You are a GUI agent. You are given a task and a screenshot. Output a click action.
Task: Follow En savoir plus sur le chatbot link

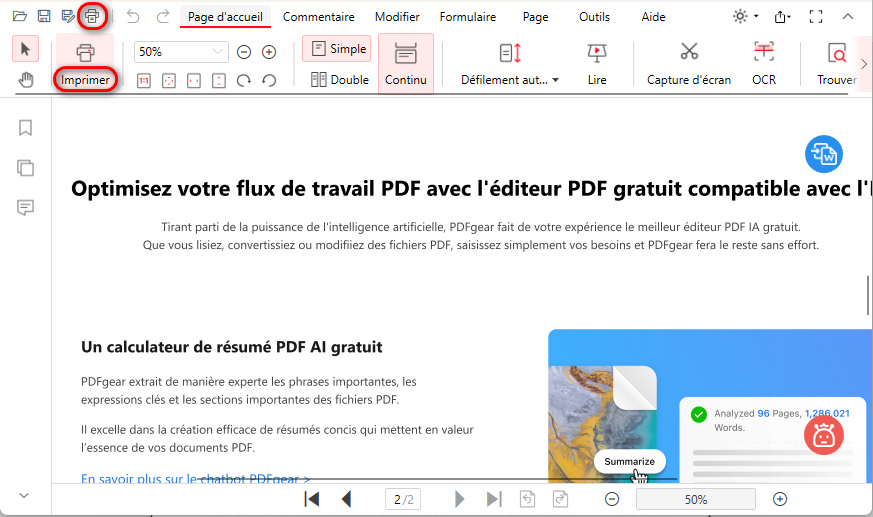coord(195,478)
